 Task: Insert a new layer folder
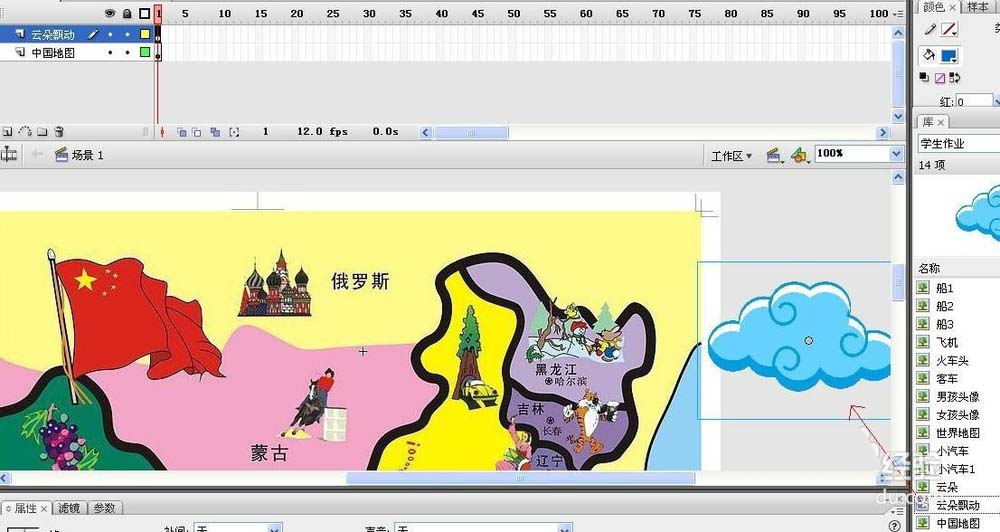click(42, 132)
